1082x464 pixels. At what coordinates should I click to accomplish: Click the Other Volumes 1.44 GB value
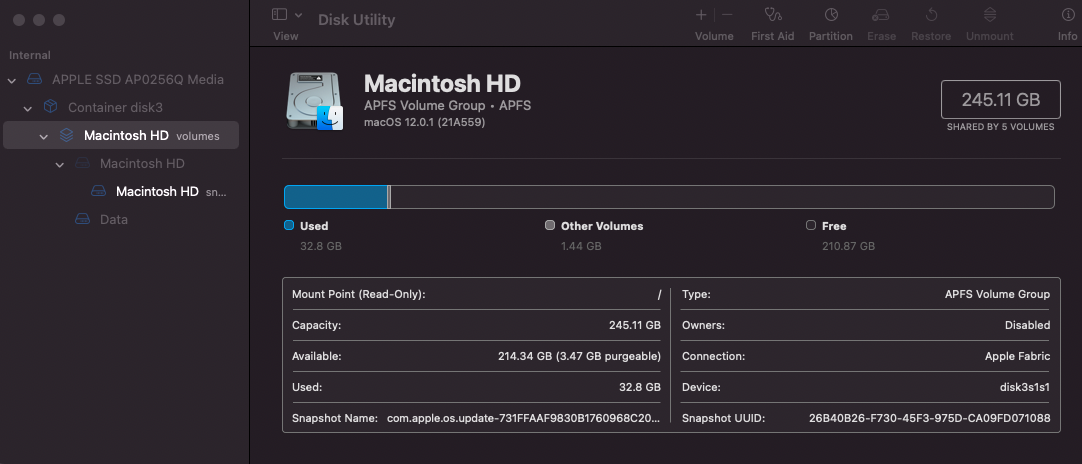coord(581,246)
